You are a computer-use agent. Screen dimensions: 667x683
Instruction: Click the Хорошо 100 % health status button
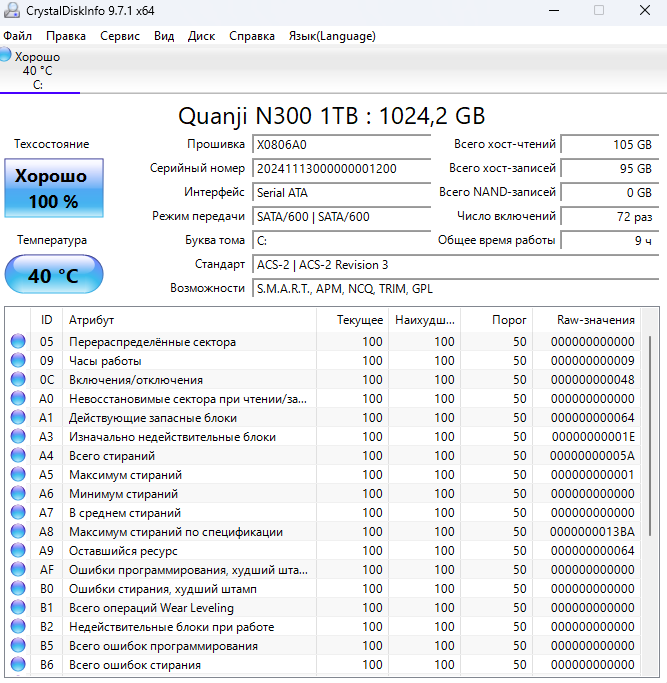(53, 188)
